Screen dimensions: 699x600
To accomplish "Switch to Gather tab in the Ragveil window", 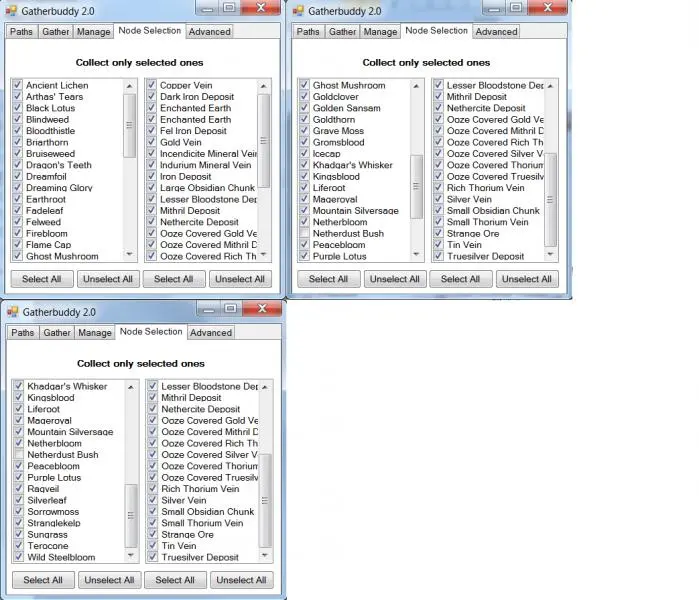I will 57,333.
